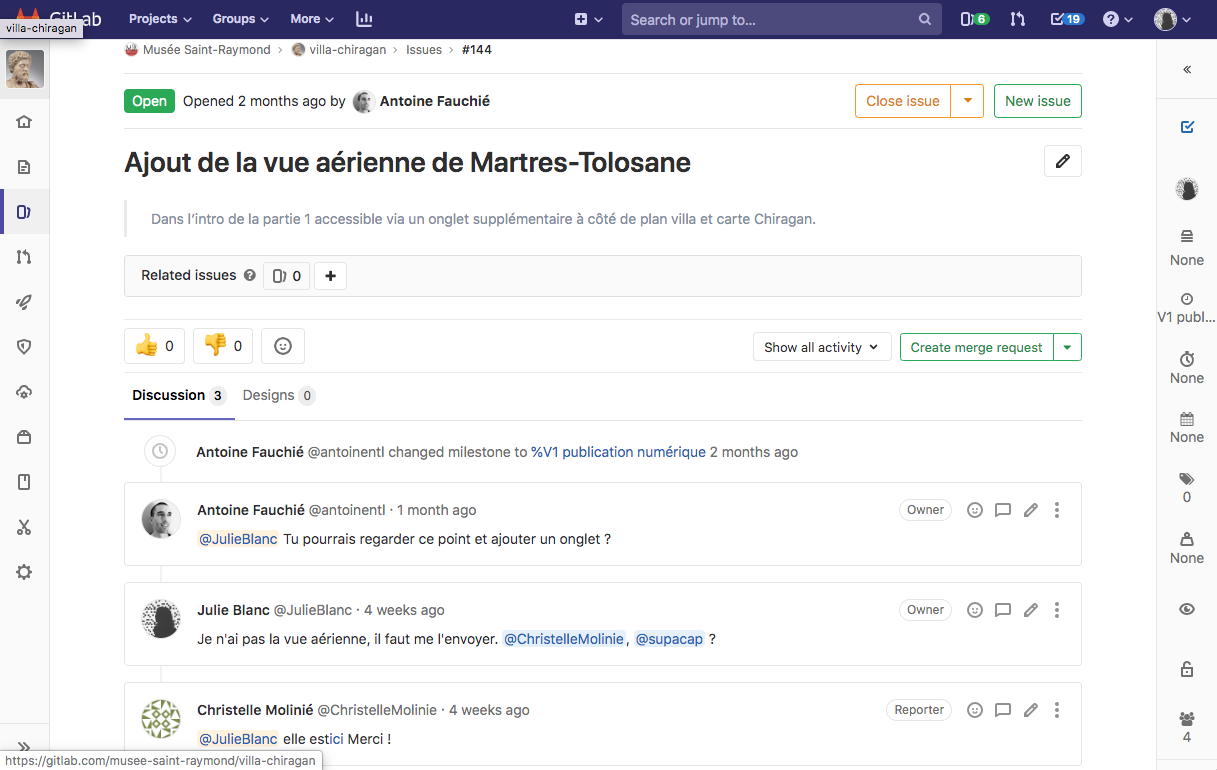Give the issue a thumbs down
The width and height of the screenshot is (1217, 770).
[223, 346]
